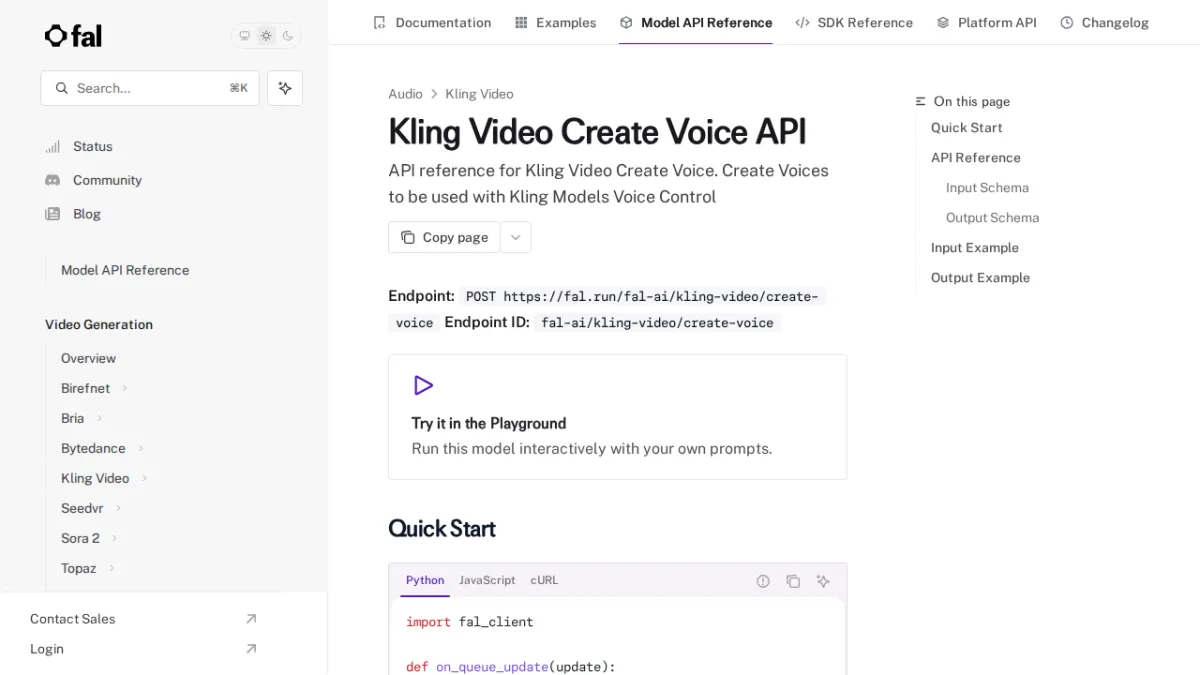Click the Documentation book icon
1200x675 pixels.
coord(379,22)
